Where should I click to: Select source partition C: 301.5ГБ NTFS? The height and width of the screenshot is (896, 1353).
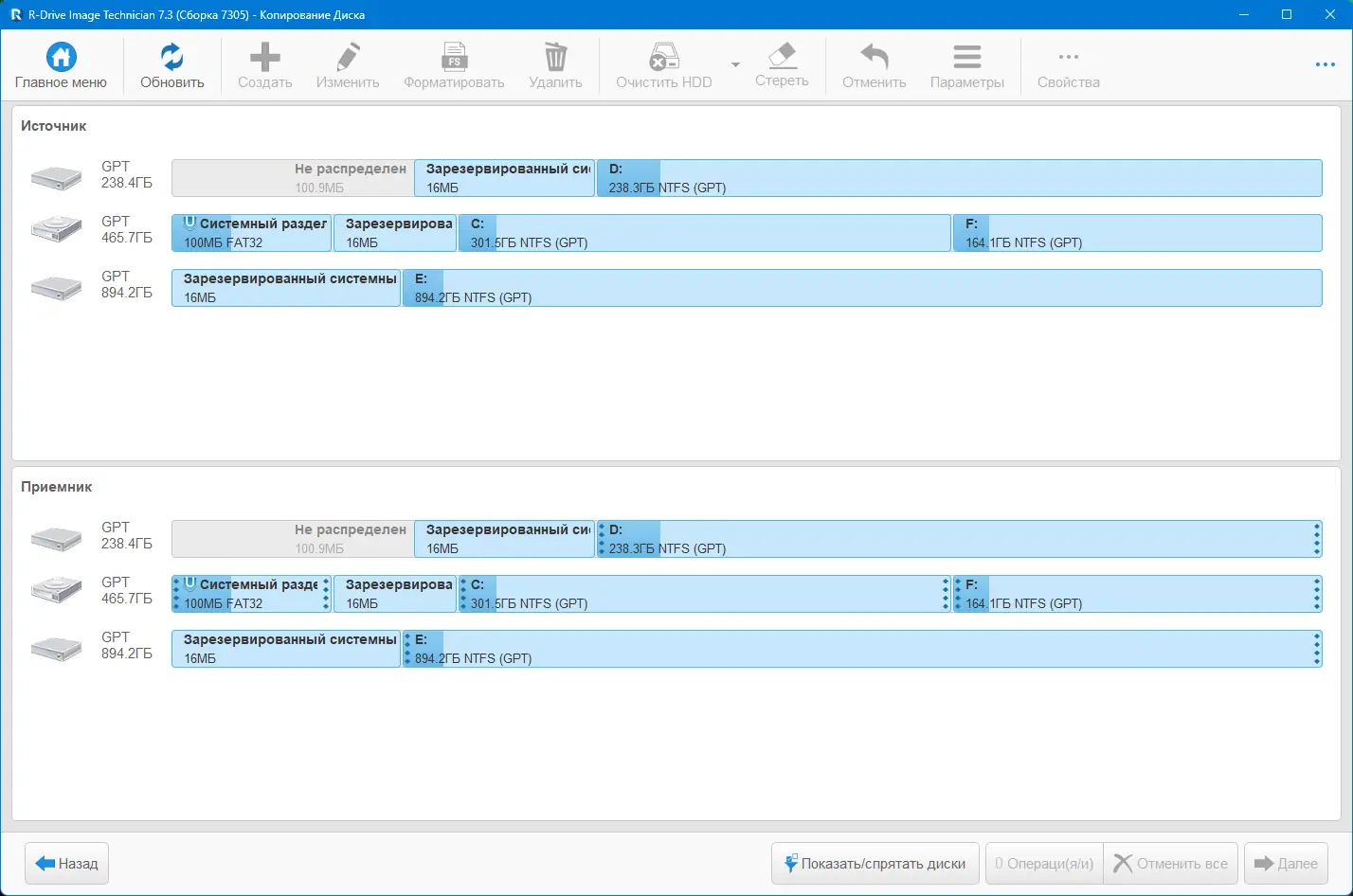[x=705, y=233]
